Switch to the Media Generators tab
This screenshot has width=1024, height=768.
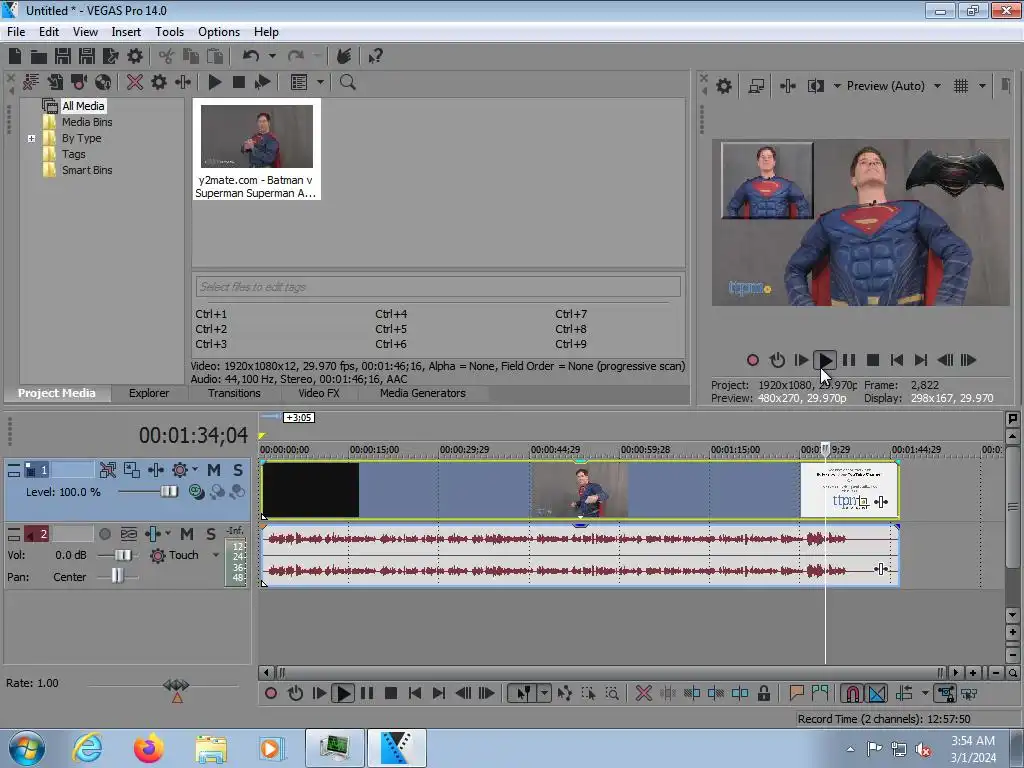(x=423, y=393)
